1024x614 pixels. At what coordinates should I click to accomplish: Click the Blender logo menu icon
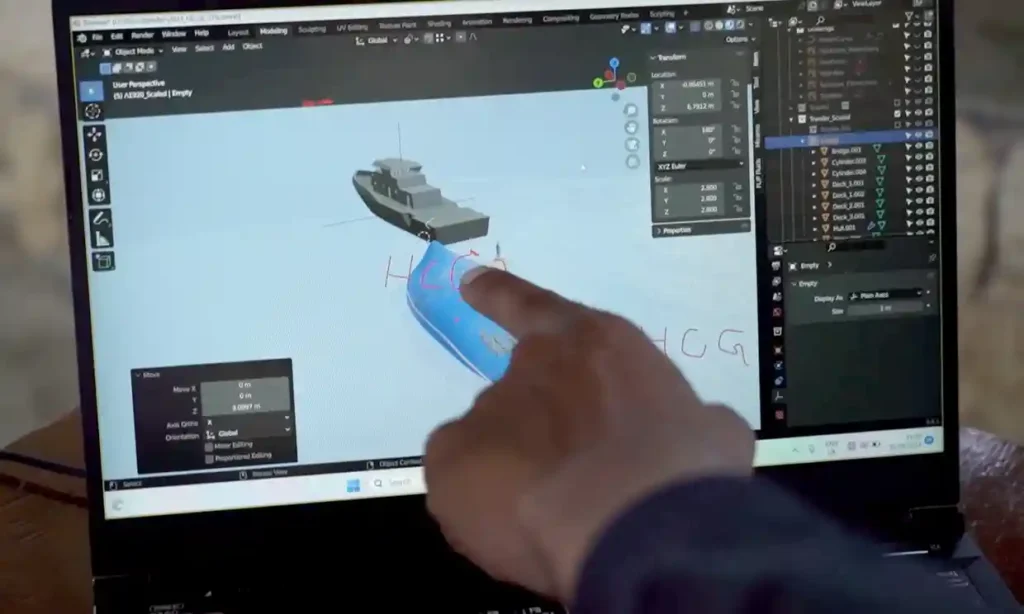(82, 38)
